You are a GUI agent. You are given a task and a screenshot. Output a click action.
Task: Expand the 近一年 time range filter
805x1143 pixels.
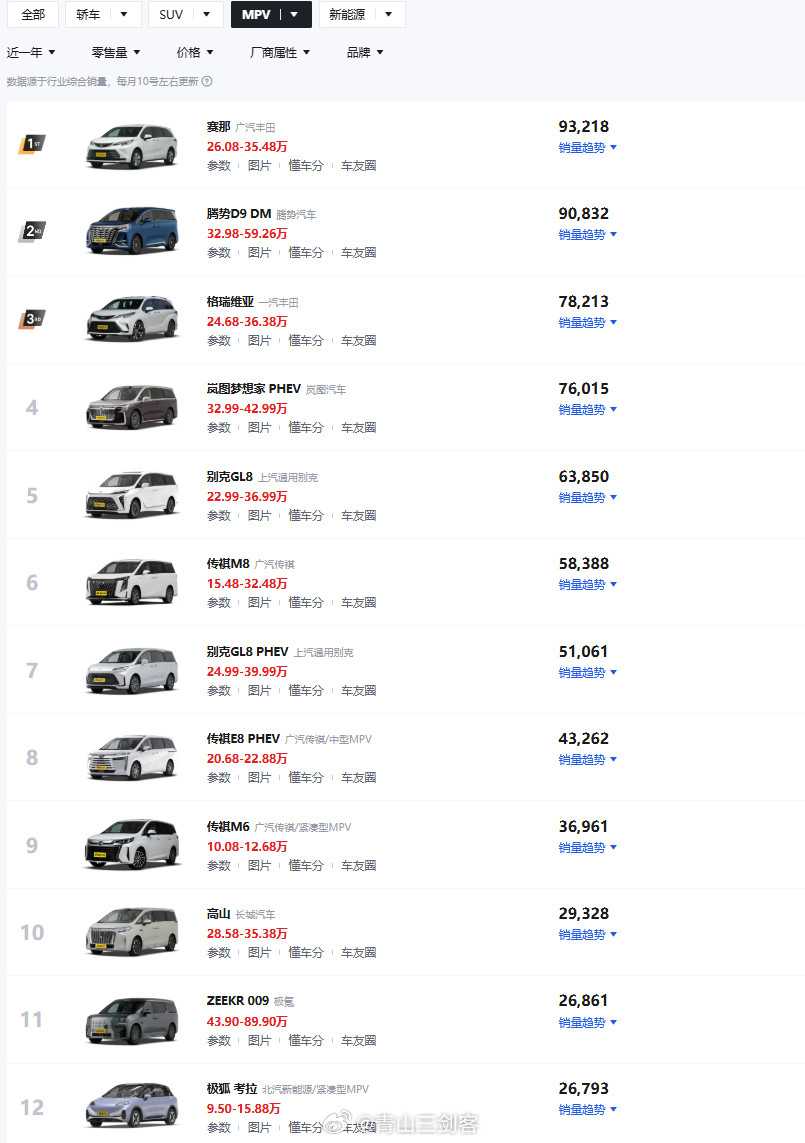[x=31, y=52]
